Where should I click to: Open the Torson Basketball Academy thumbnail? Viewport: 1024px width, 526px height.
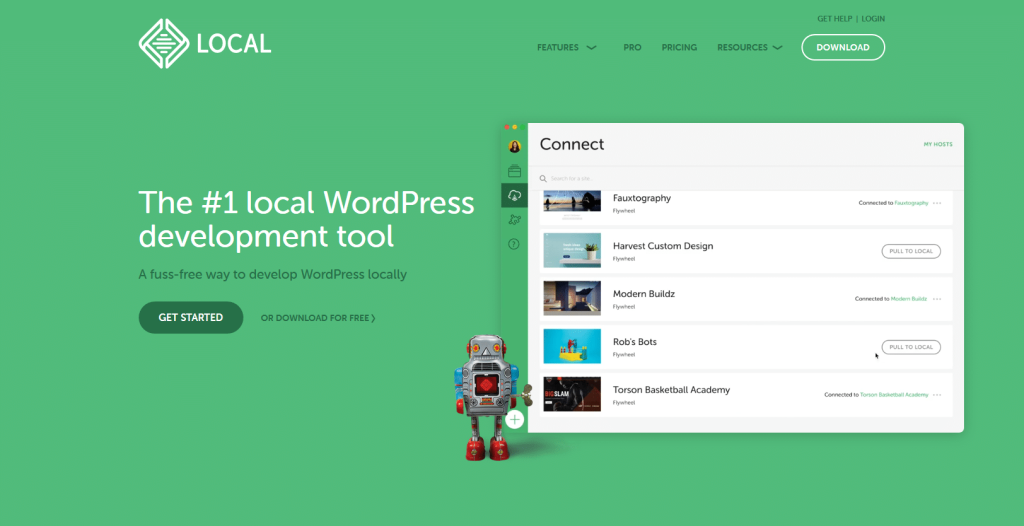pyautogui.click(x=572, y=394)
